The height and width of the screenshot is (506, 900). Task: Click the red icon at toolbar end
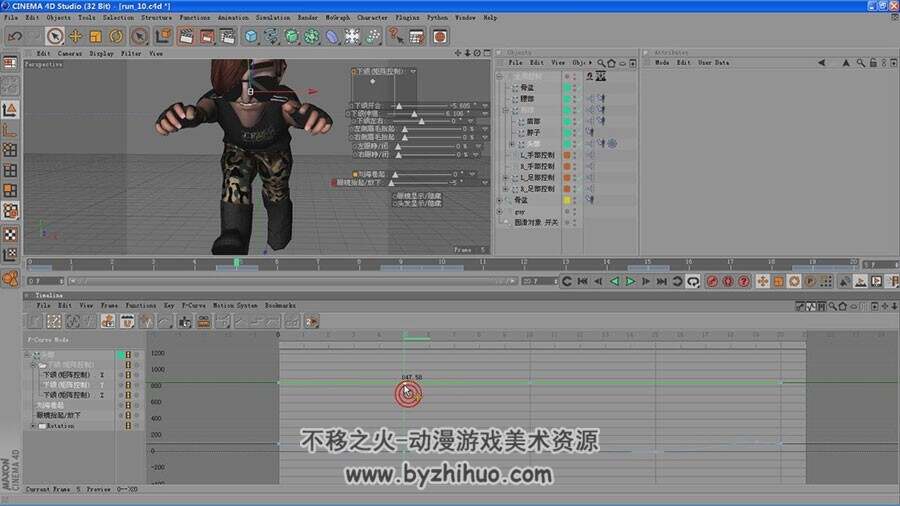point(440,37)
